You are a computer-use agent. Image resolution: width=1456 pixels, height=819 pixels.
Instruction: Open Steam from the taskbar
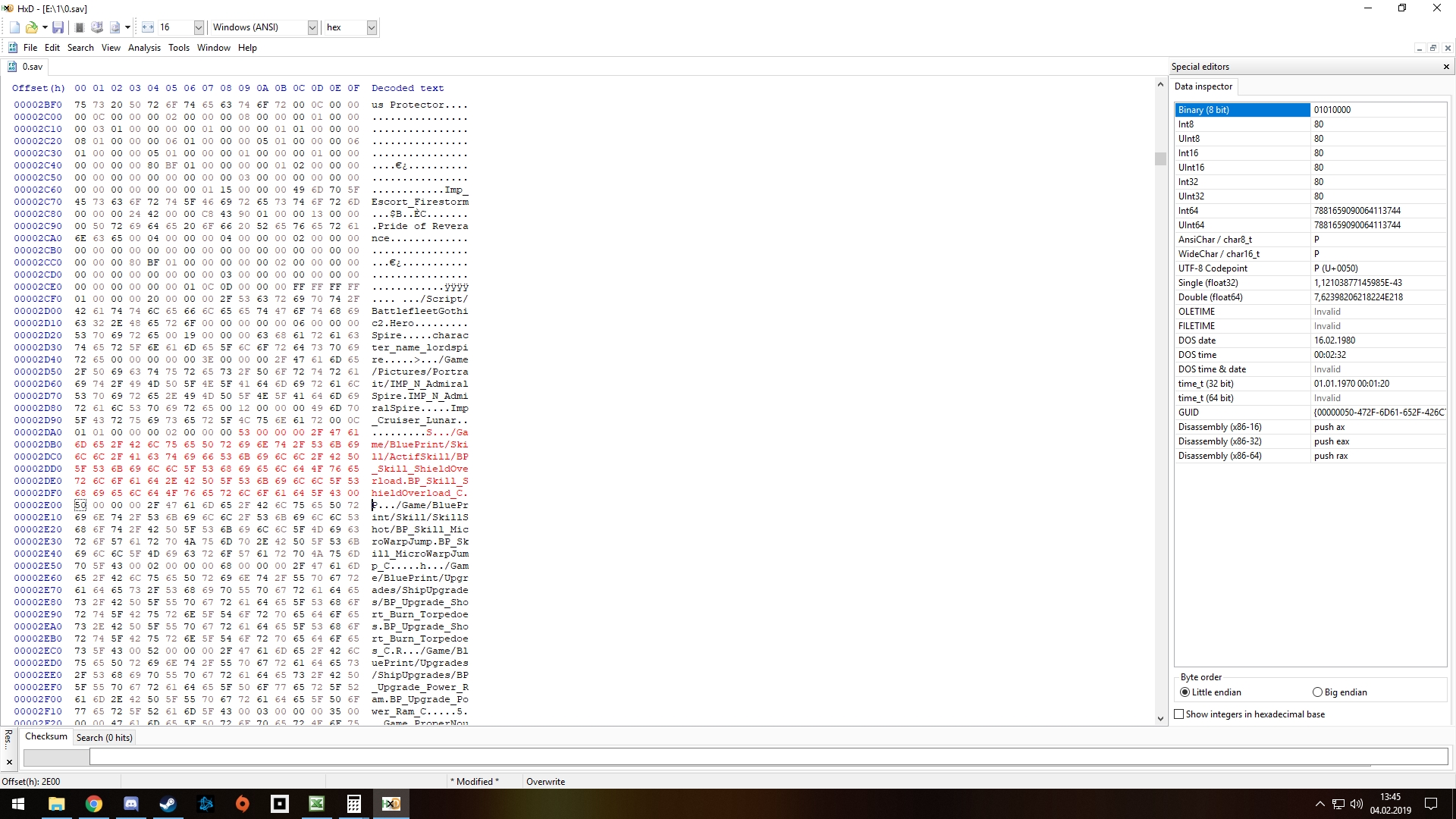pos(168,804)
